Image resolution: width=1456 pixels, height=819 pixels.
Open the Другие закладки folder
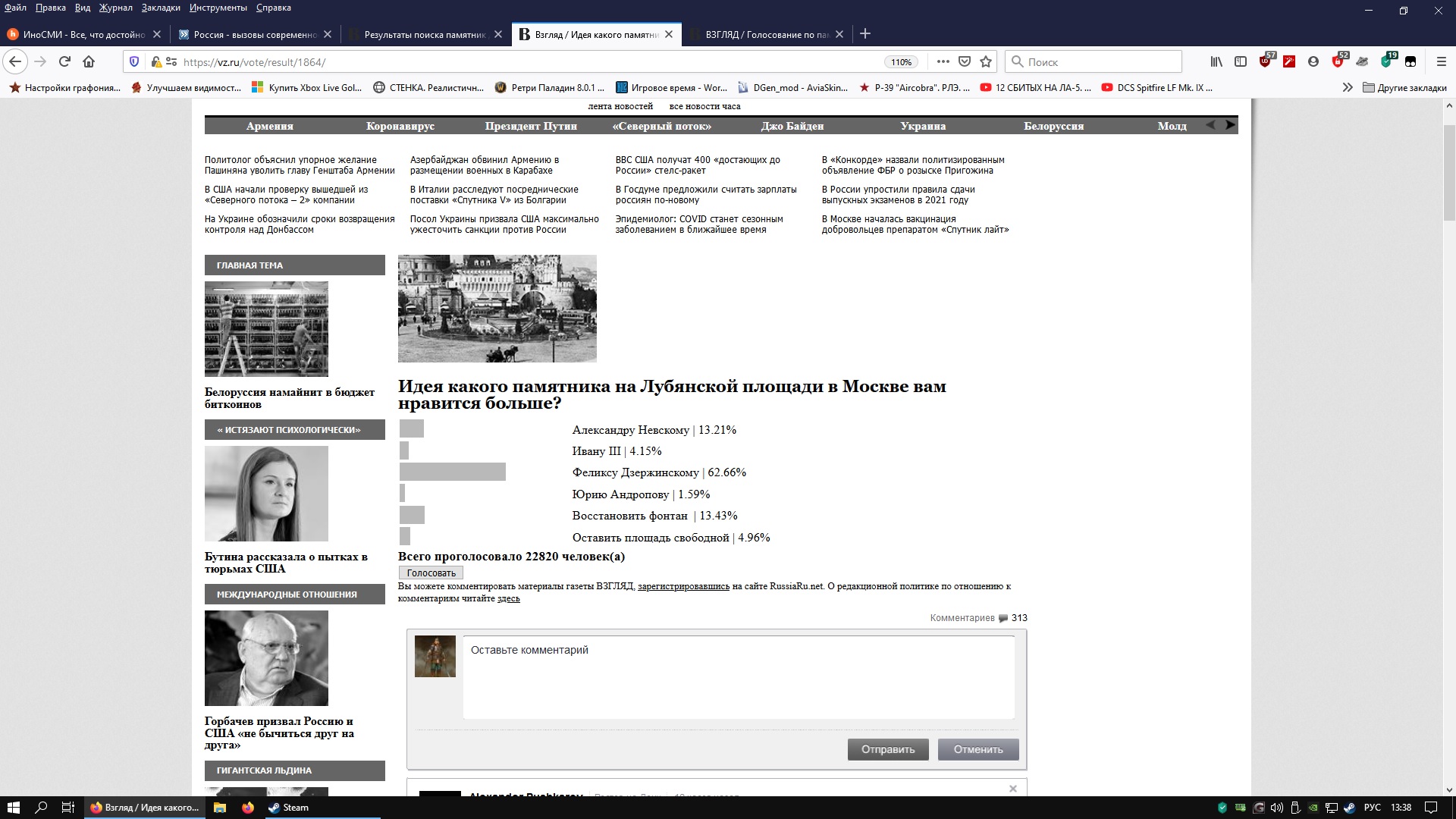tap(1404, 87)
